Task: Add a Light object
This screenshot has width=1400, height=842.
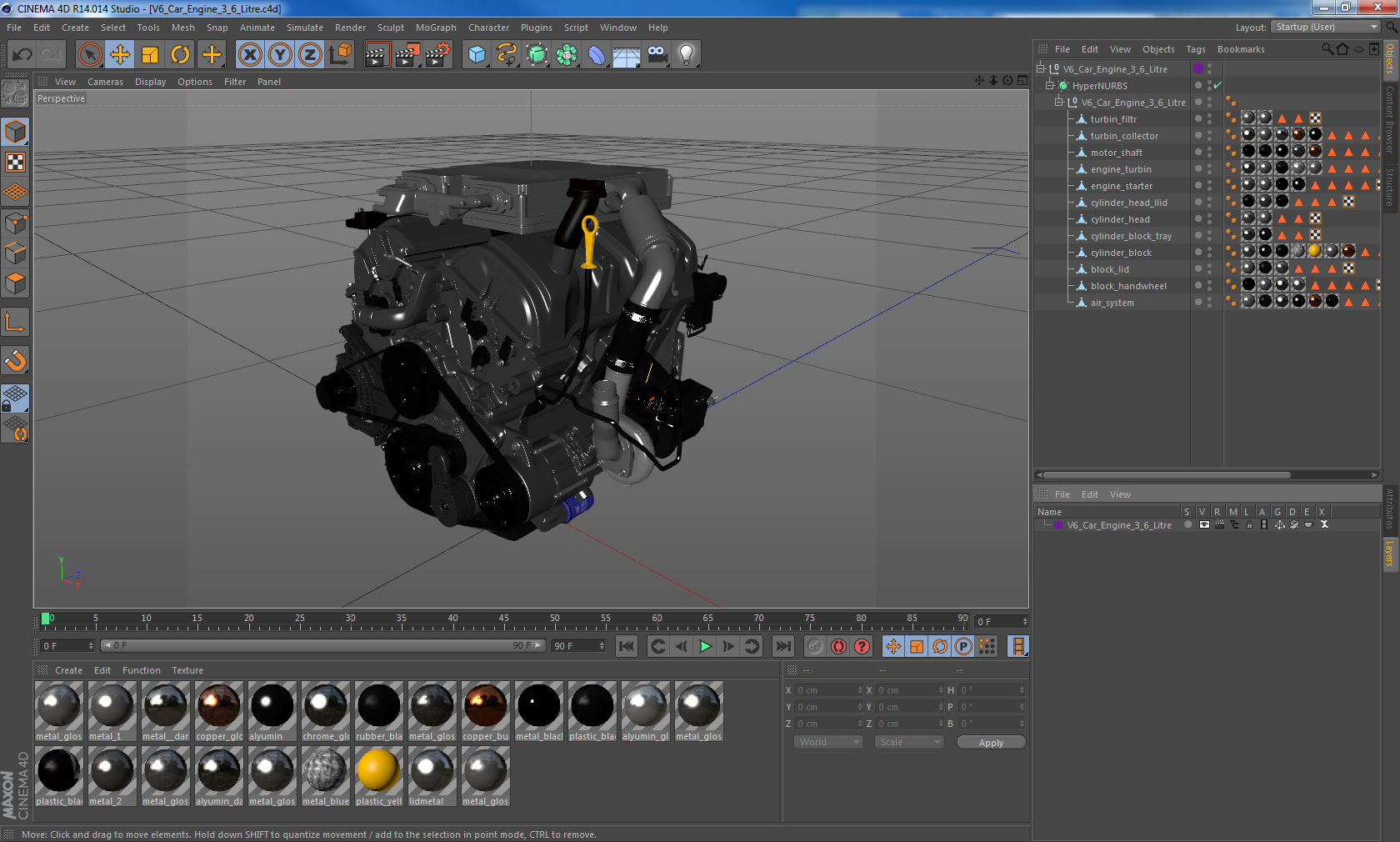Action: coord(687,55)
